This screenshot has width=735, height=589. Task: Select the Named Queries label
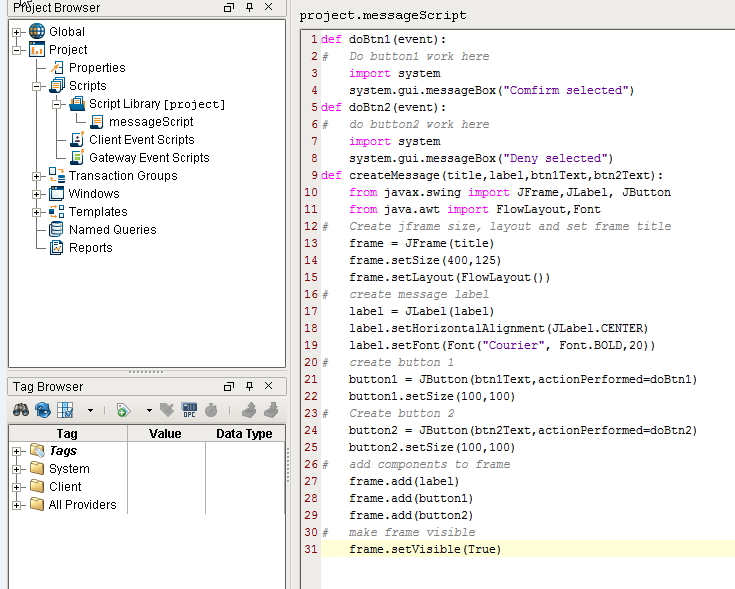112,230
